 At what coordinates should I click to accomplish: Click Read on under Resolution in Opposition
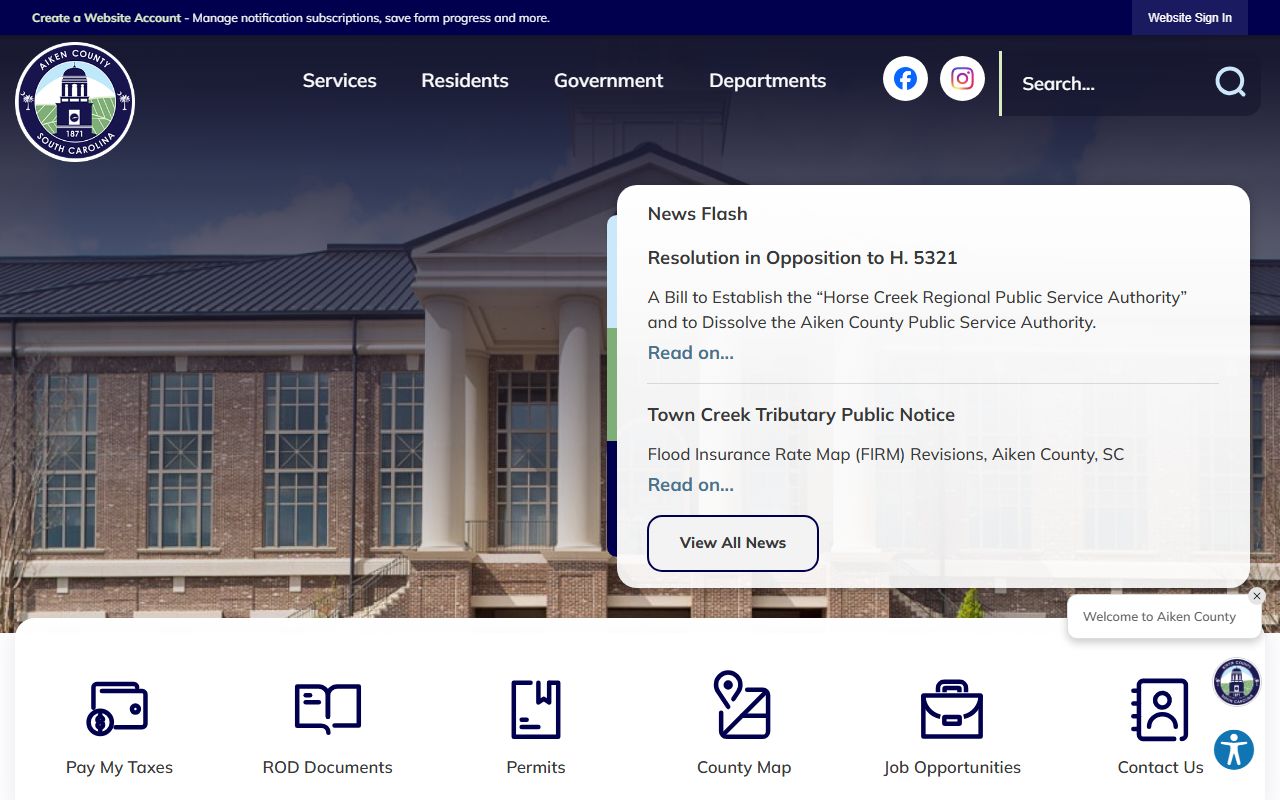pyautogui.click(x=690, y=353)
